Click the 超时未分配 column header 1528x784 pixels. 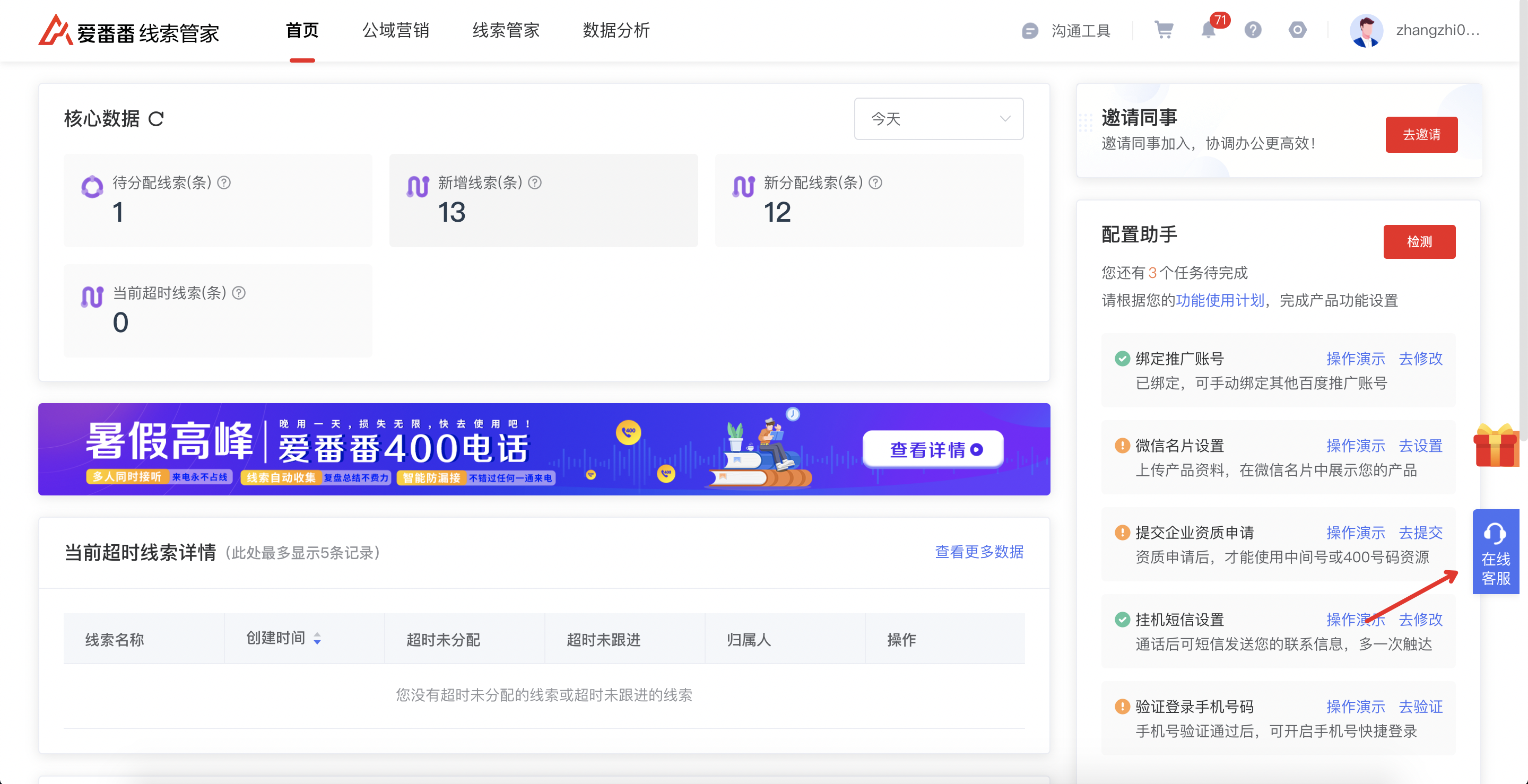click(443, 640)
